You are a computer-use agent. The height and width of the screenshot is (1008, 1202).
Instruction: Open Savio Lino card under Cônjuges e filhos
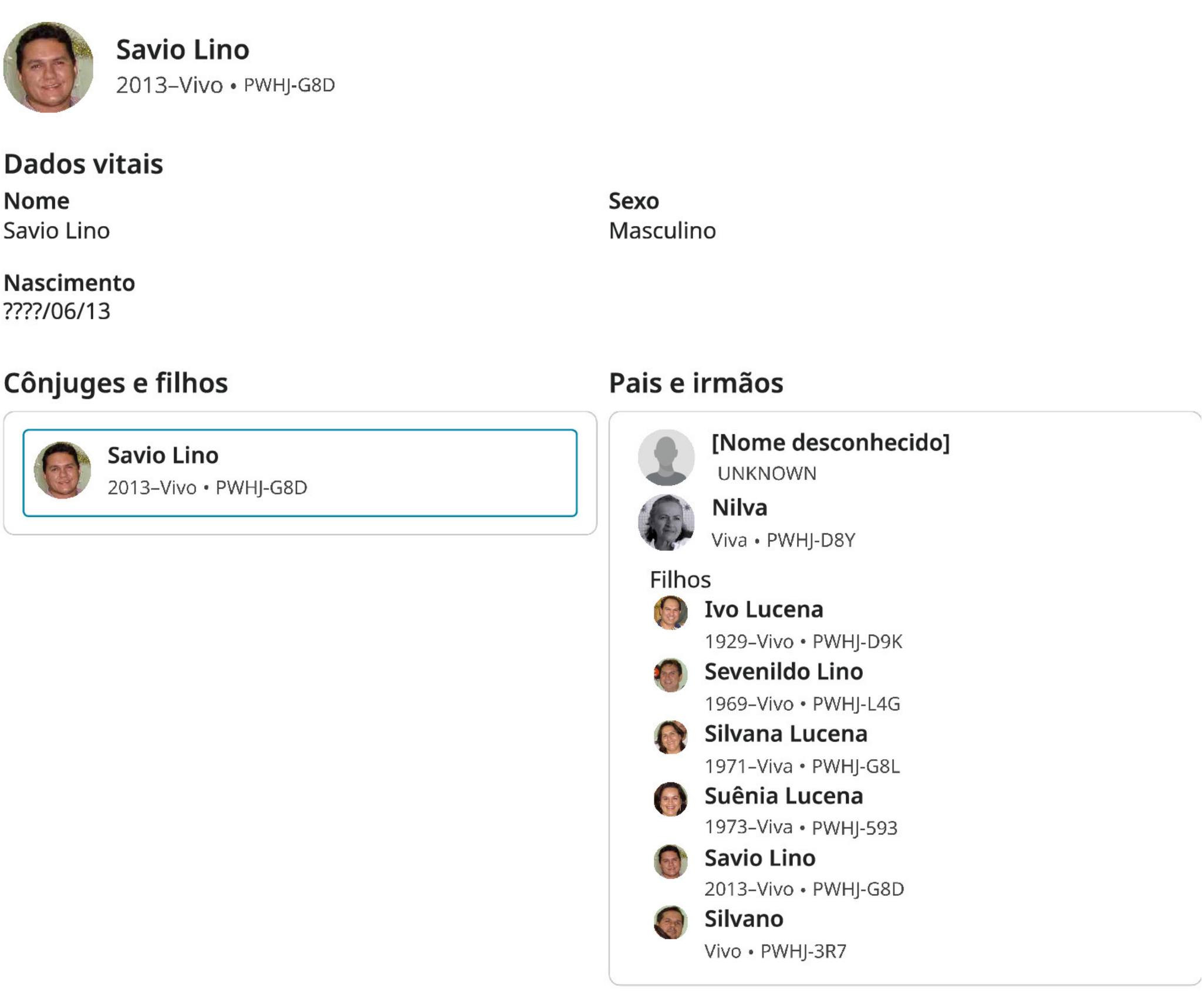[x=299, y=473]
